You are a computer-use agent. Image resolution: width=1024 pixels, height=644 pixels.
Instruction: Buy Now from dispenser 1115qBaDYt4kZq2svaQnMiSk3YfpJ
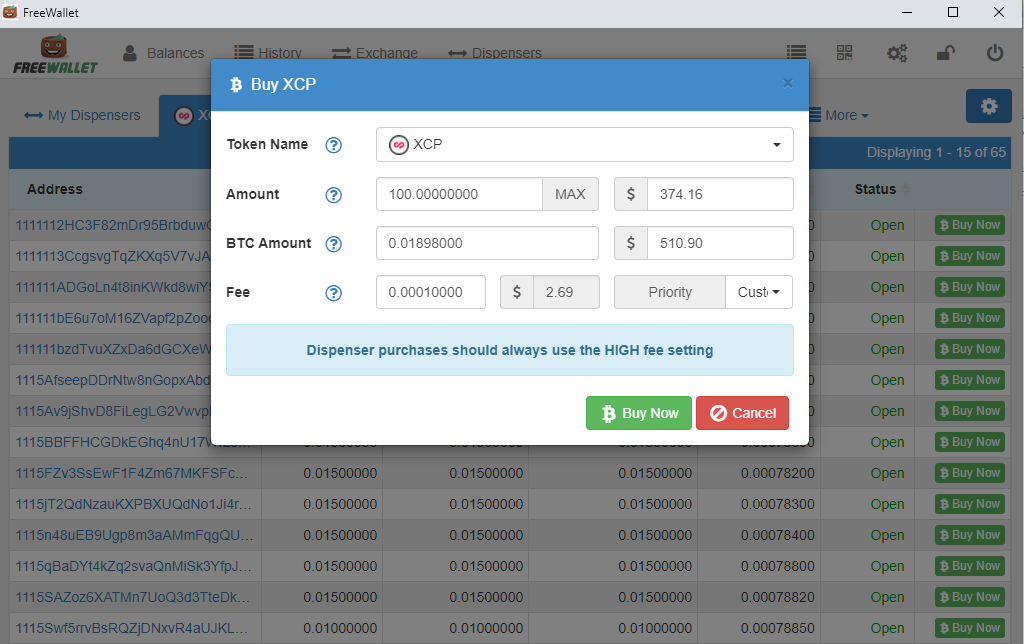(x=969, y=566)
